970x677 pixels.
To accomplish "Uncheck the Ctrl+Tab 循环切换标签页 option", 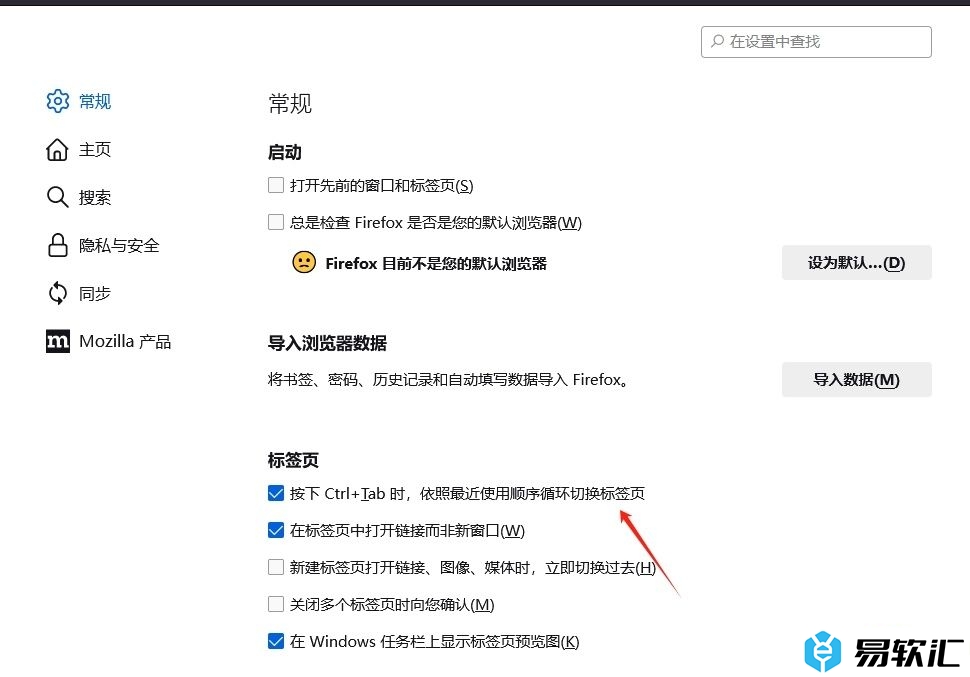I will 276,493.
